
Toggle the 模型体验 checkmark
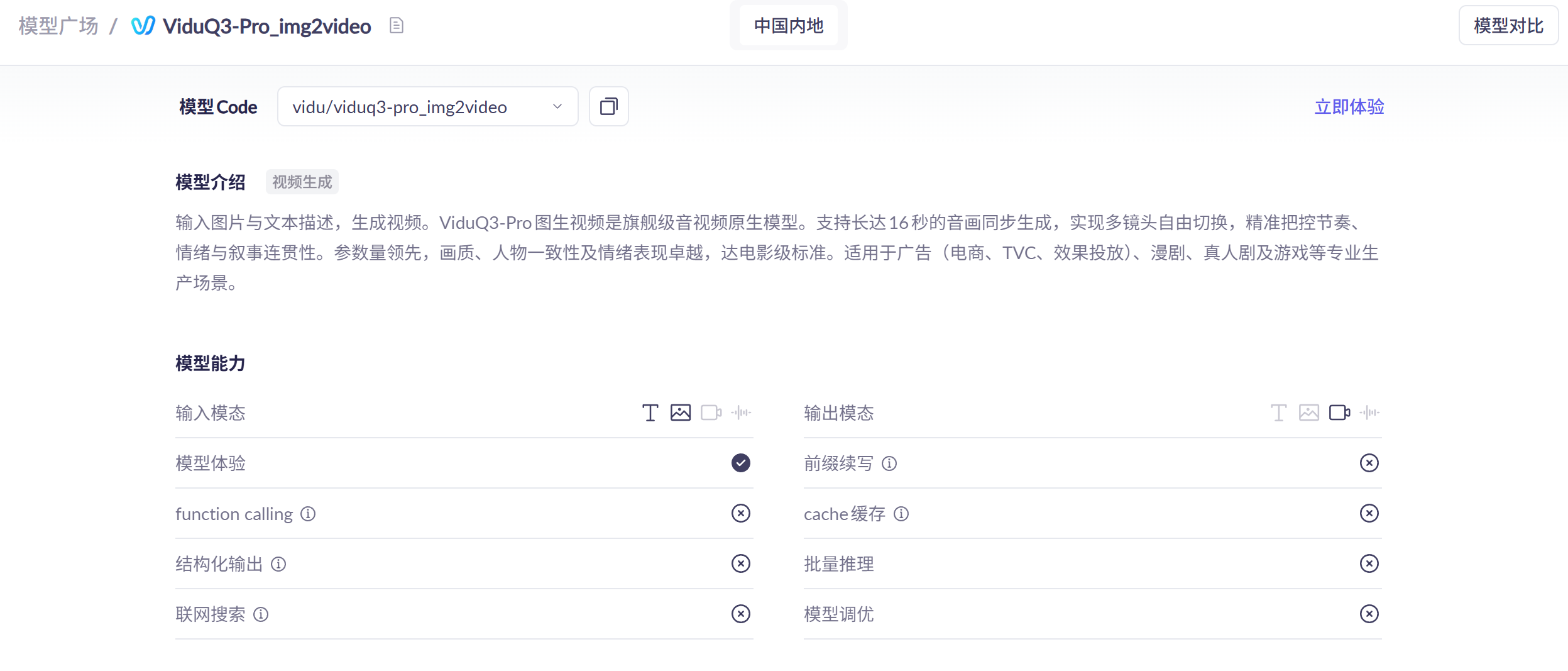point(741,463)
